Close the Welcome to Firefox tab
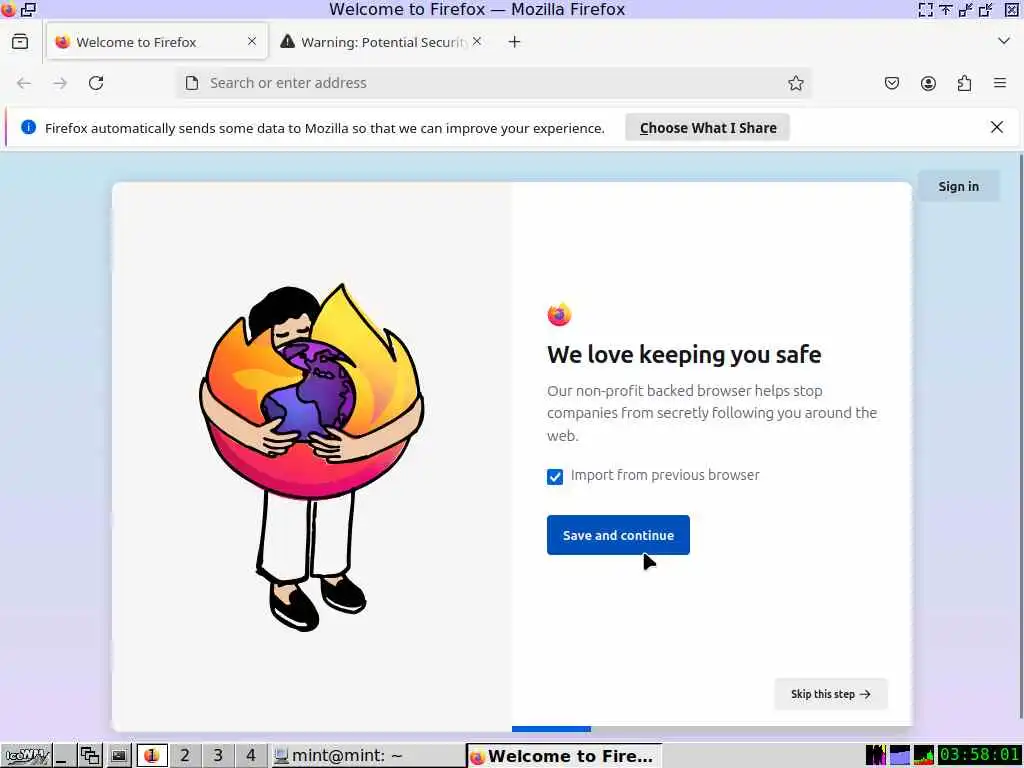 [x=252, y=41]
